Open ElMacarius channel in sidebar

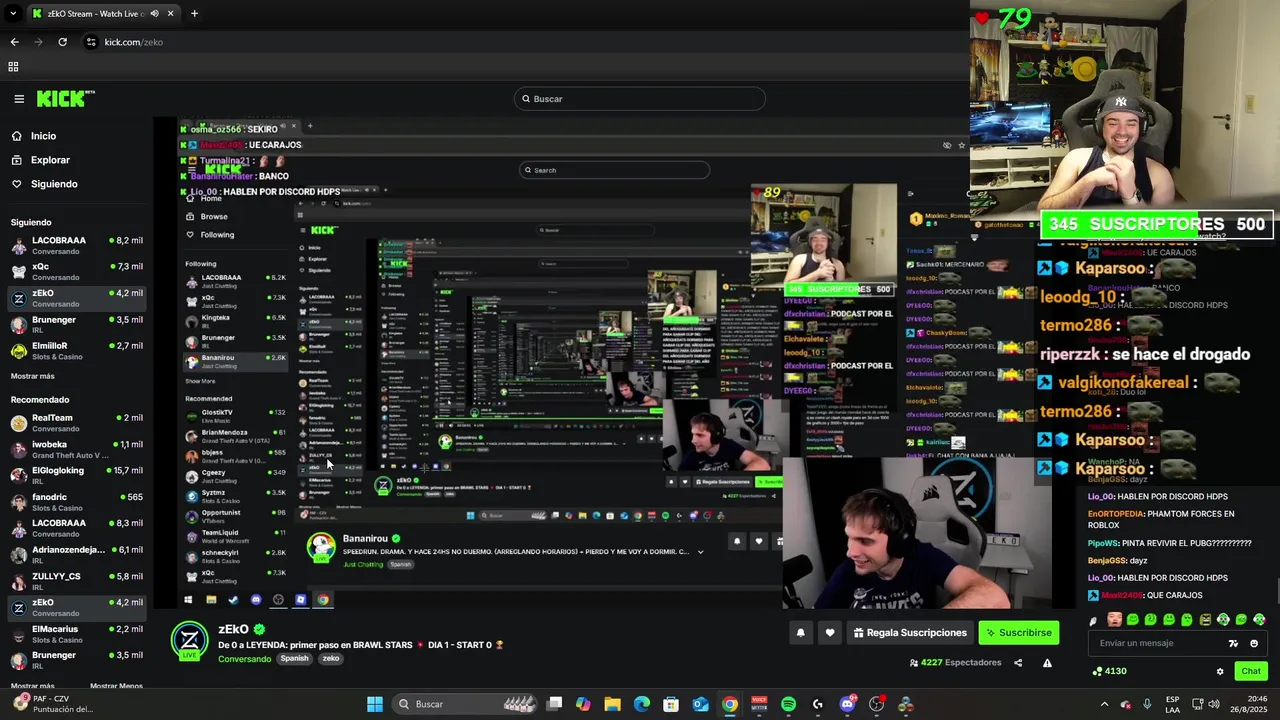[x=77, y=634]
